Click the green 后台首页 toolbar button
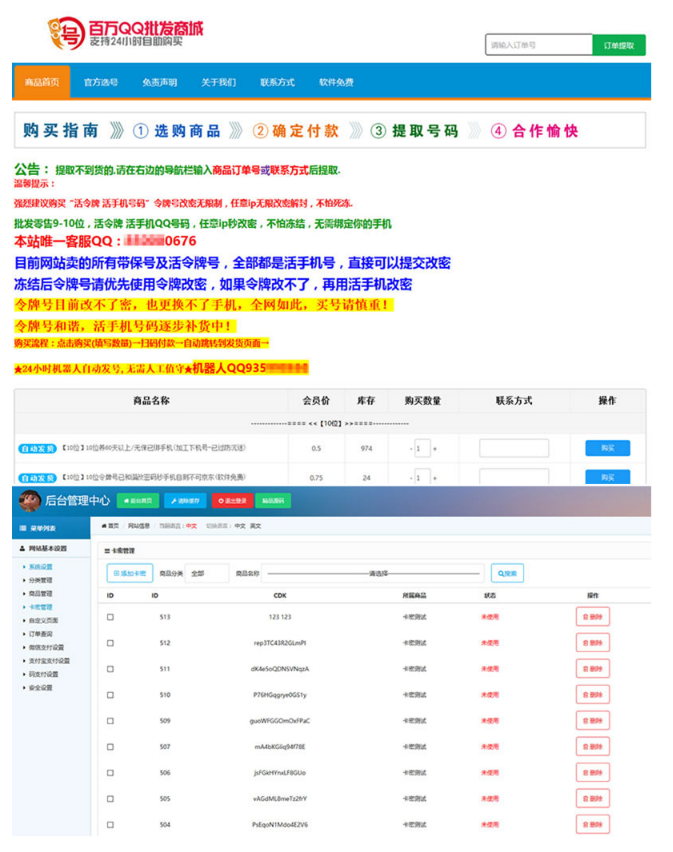Image resolution: width=673 pixels, height=852 pixels. coord(137,500)
